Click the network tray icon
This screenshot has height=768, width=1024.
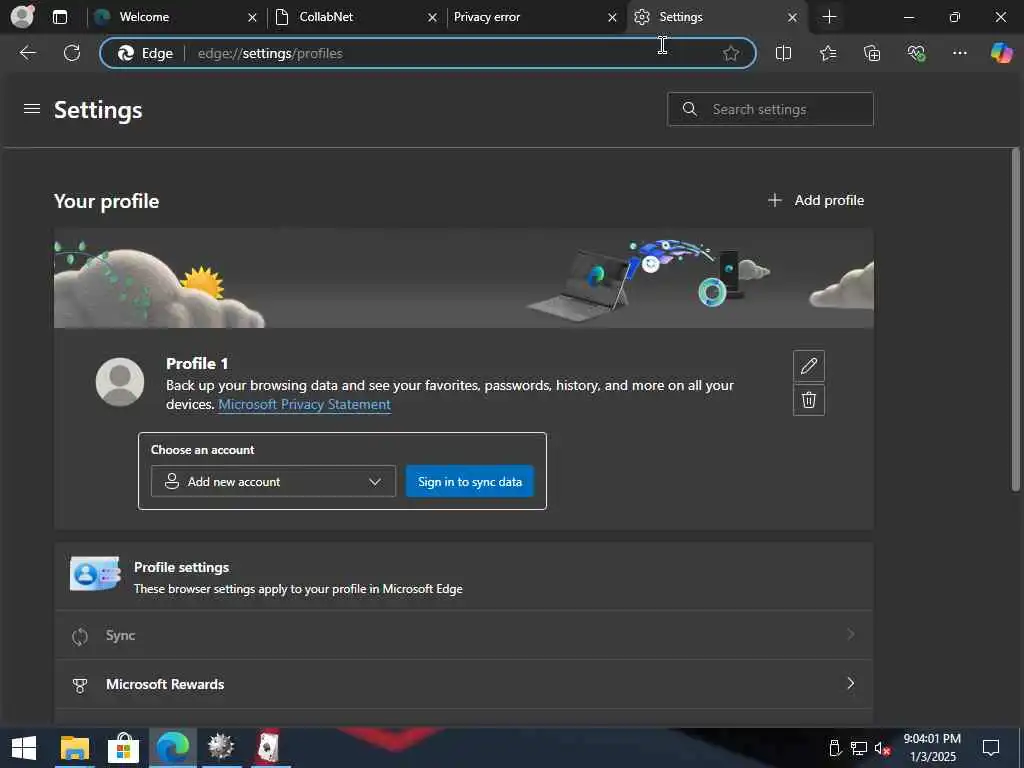click(x=859, y=748)
